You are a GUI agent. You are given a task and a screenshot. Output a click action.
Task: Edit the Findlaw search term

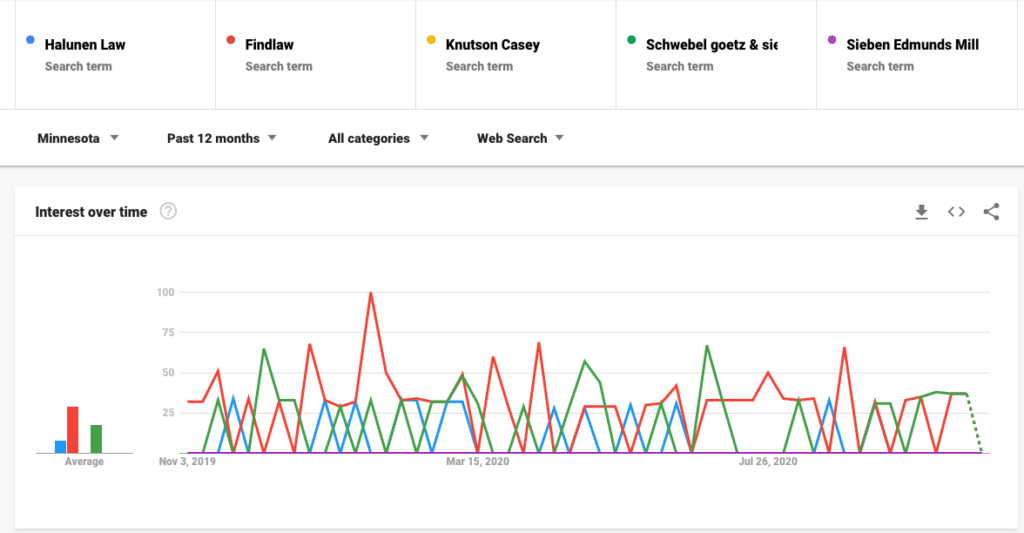[269, 45]
